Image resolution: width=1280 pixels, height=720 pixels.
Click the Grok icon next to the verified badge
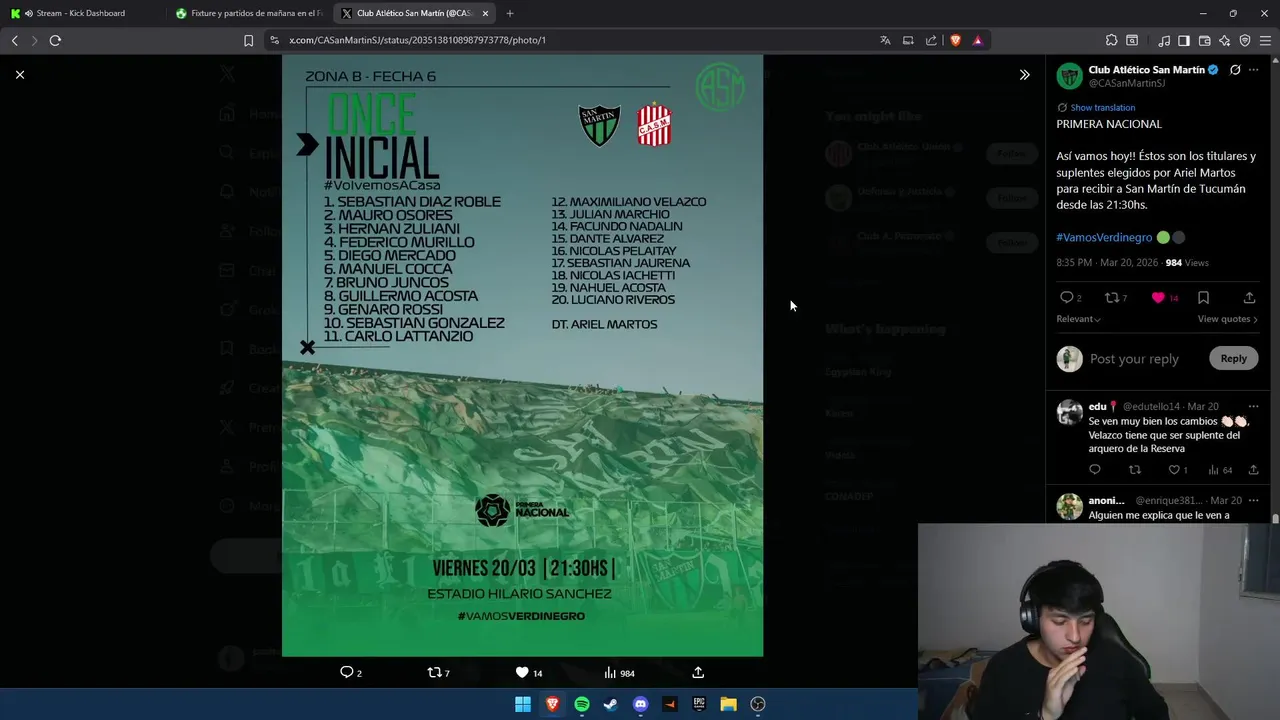[1235, 70]
